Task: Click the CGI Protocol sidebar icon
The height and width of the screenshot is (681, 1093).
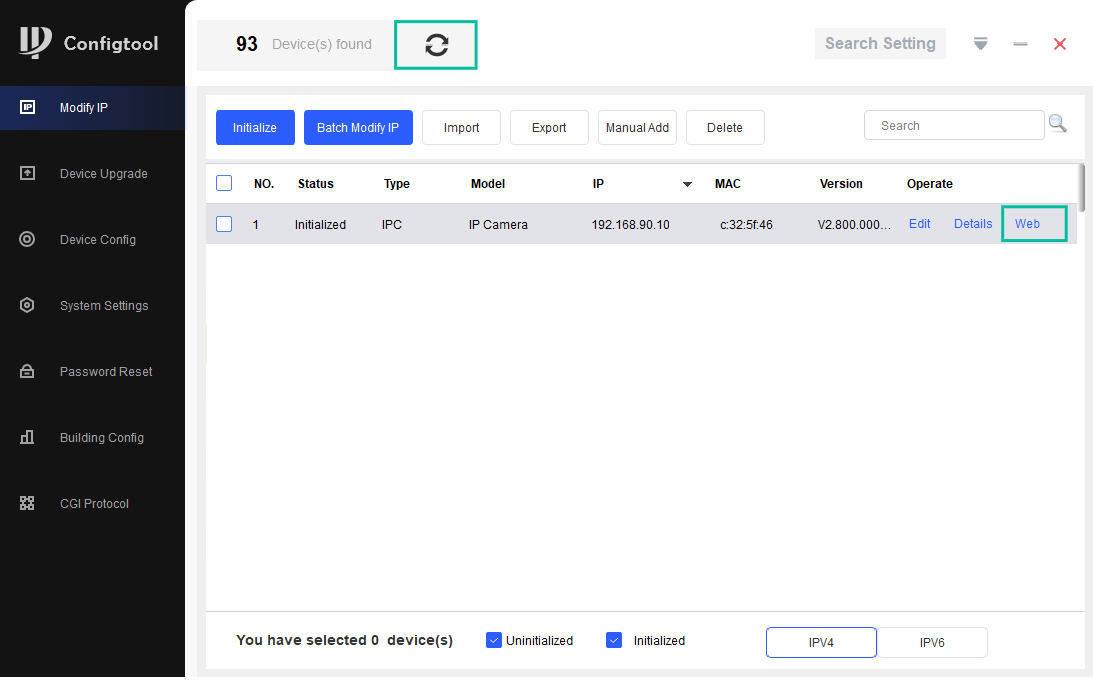Action: point(27,503)
